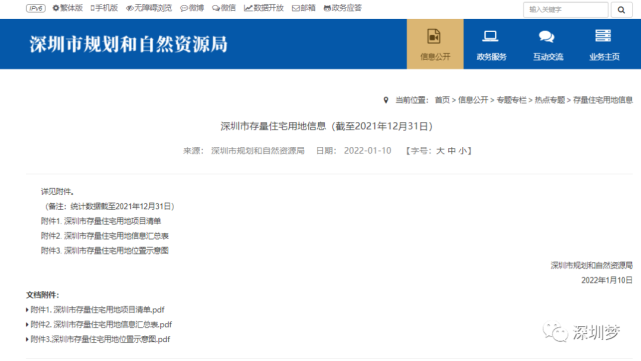Image resolution: width=641 pixels, height=361 pixels.
Task: Open the 邮箱 mailbox link
Action: click(303, 8)
